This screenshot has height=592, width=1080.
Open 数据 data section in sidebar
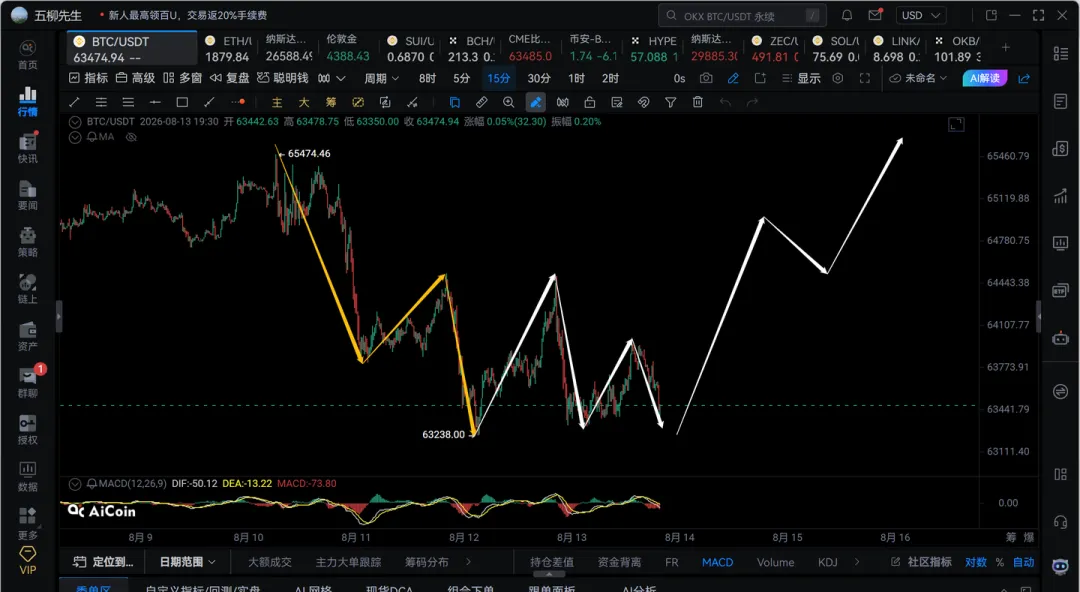point(28,476)
